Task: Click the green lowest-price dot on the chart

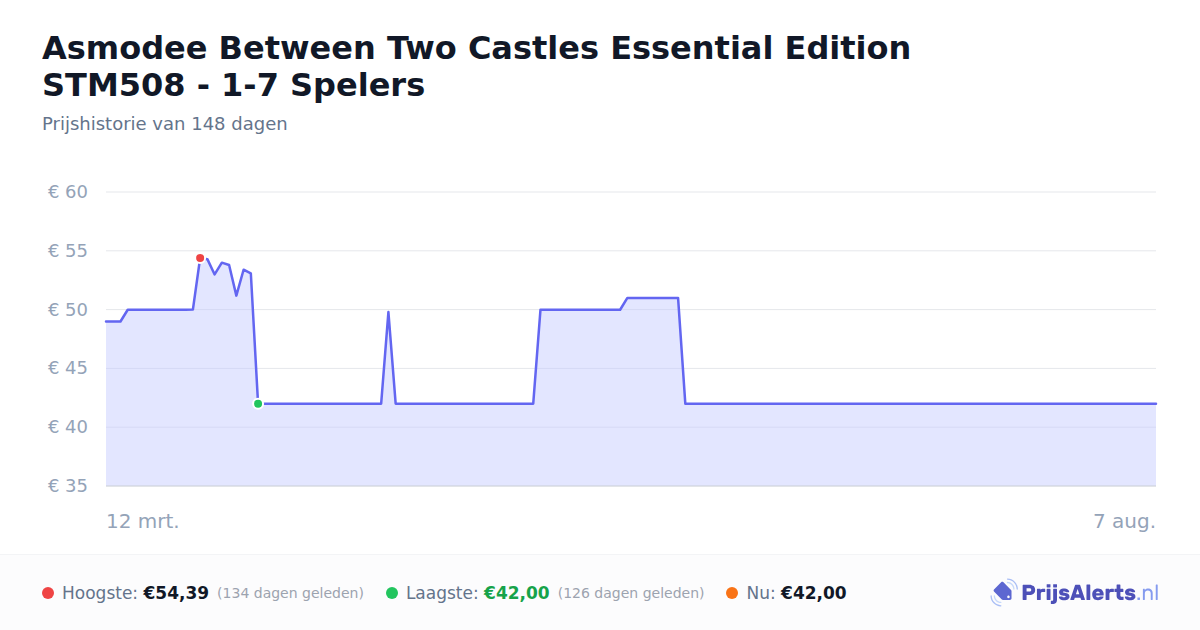Action: coord(258,404)
